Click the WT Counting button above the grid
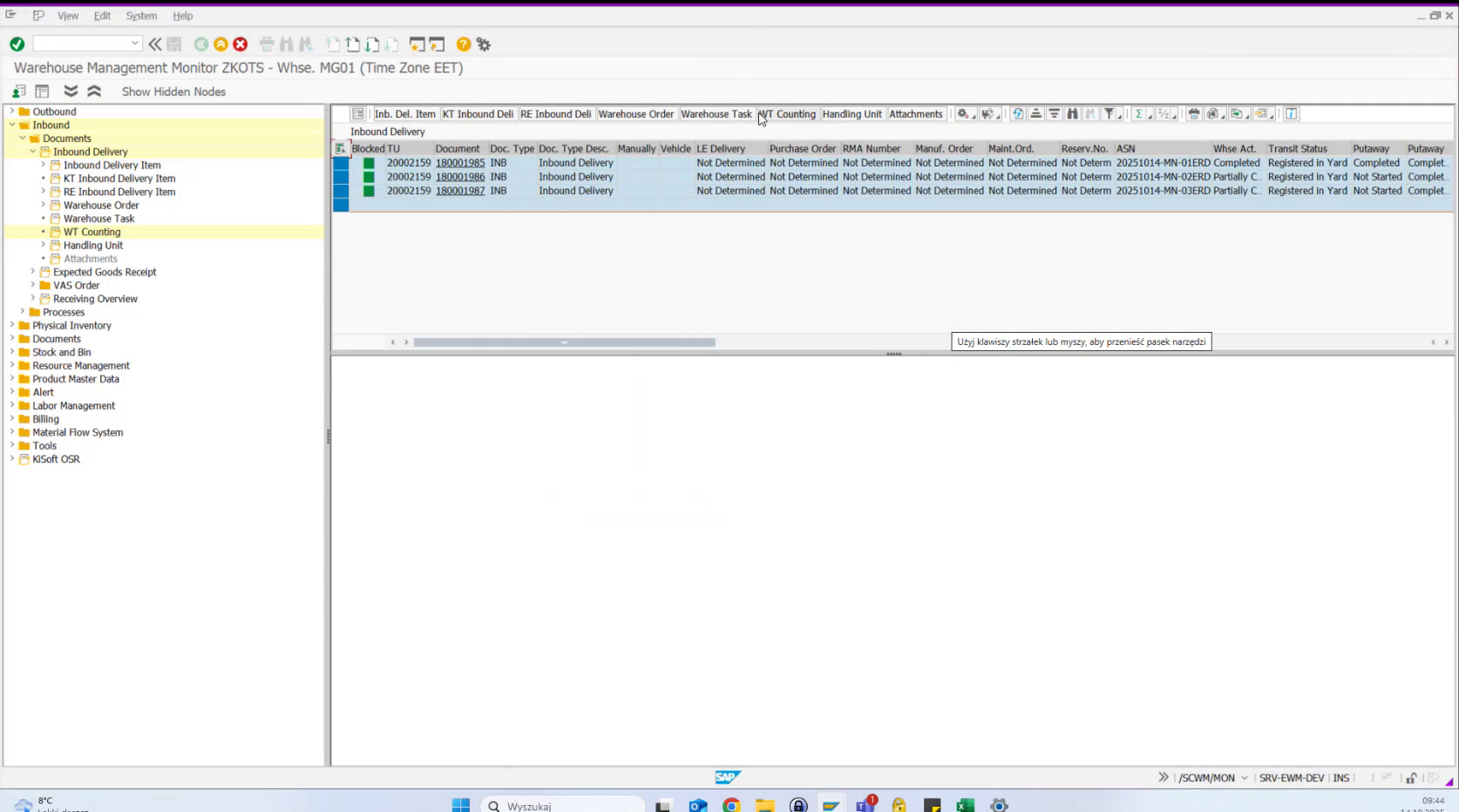Screen dimensions: 1459x812 (788, 113)
